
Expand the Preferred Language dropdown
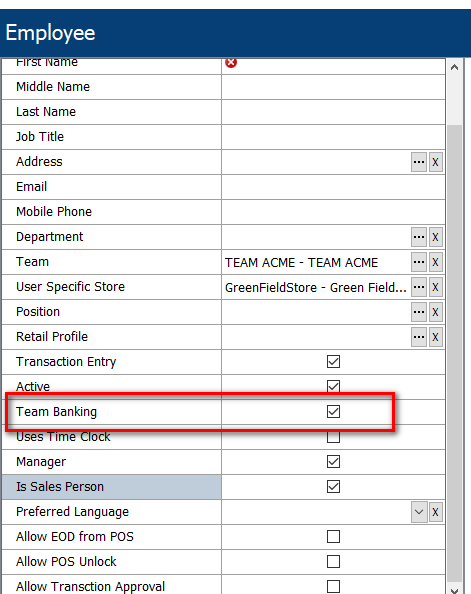pyautogui.click(x=419, y=512)
